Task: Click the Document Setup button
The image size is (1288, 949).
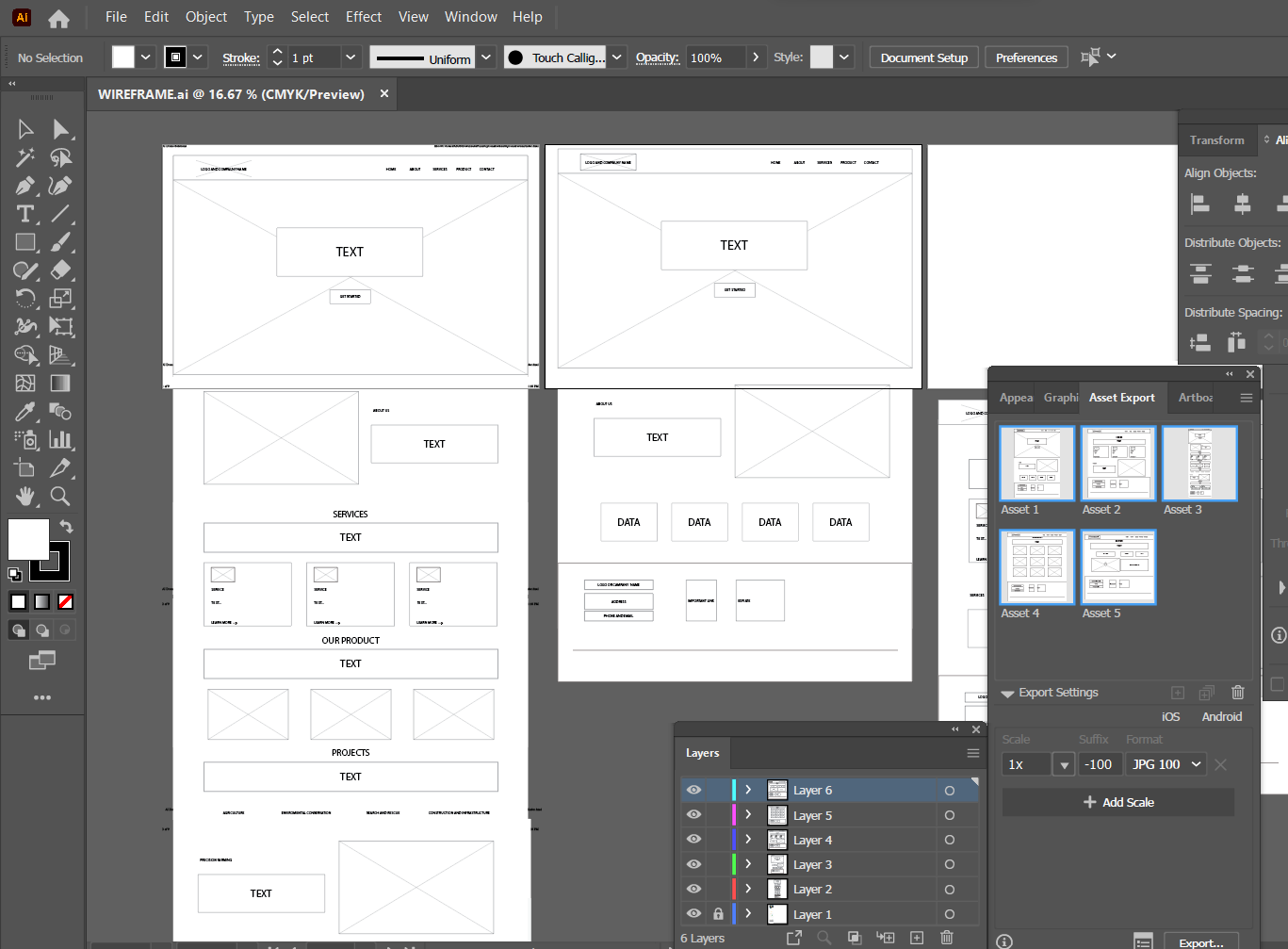Action: tap(923, 57)
